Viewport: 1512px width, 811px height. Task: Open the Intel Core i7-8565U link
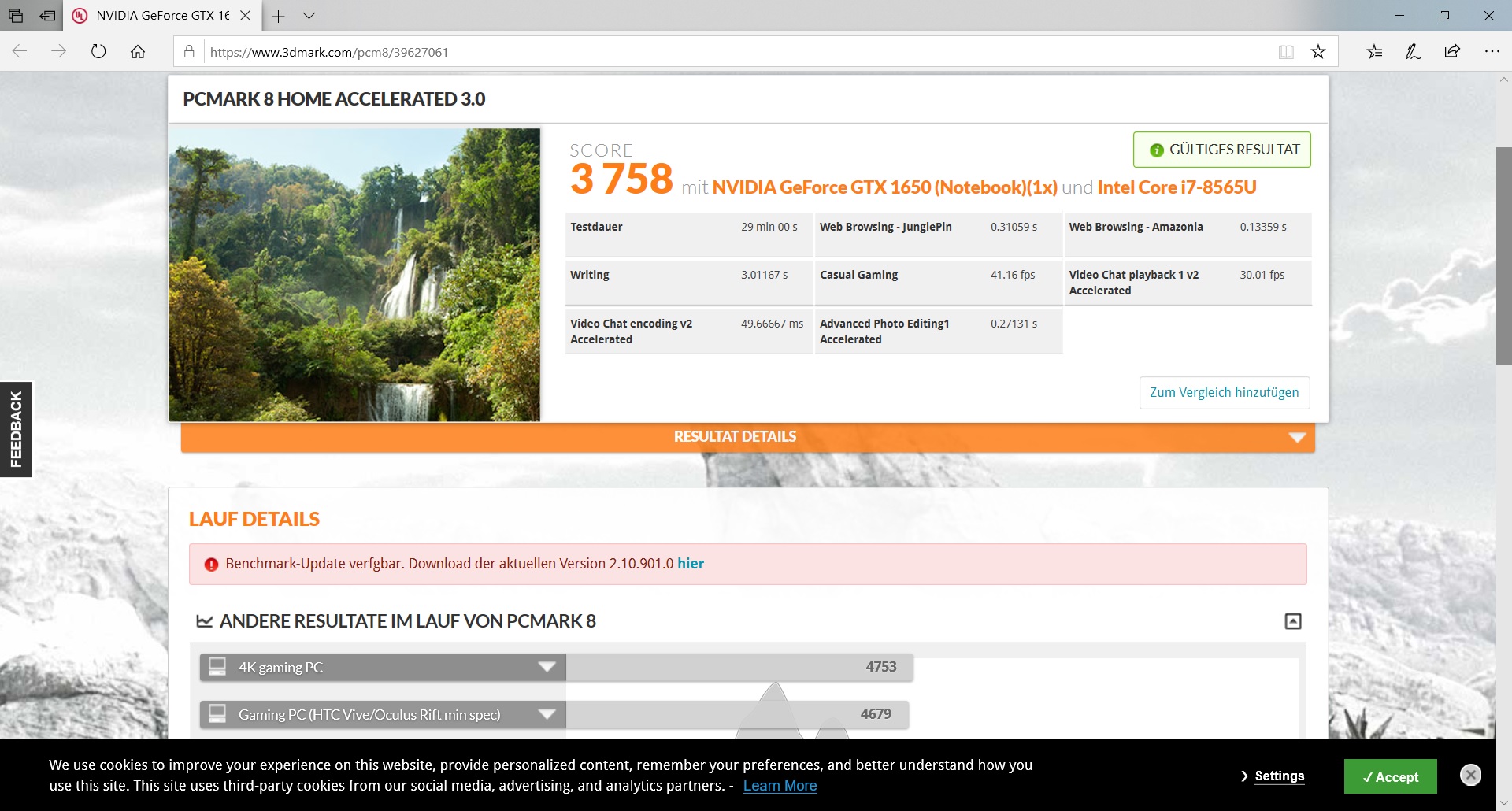pyautogui.click(x=1177, y=187)
